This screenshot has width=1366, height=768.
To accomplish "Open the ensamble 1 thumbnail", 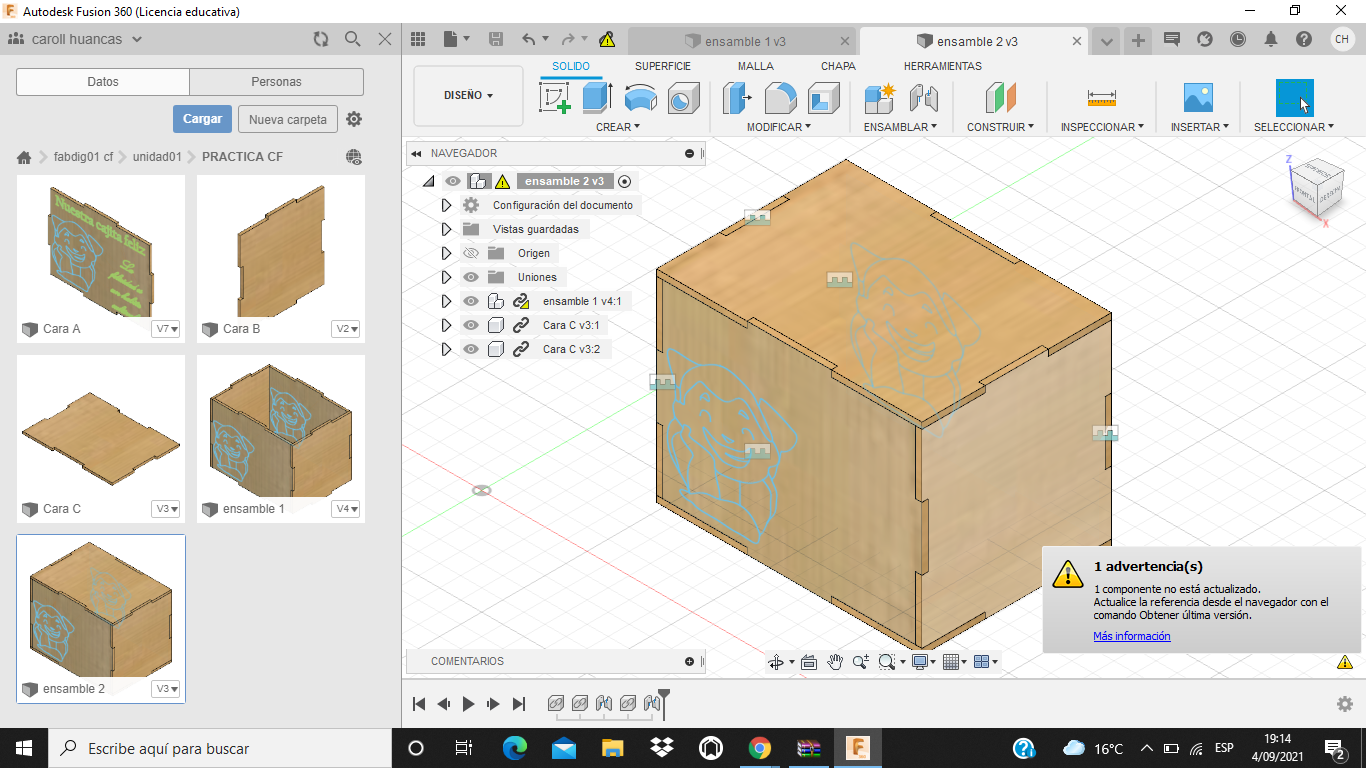I will click(x=281, y=428).
